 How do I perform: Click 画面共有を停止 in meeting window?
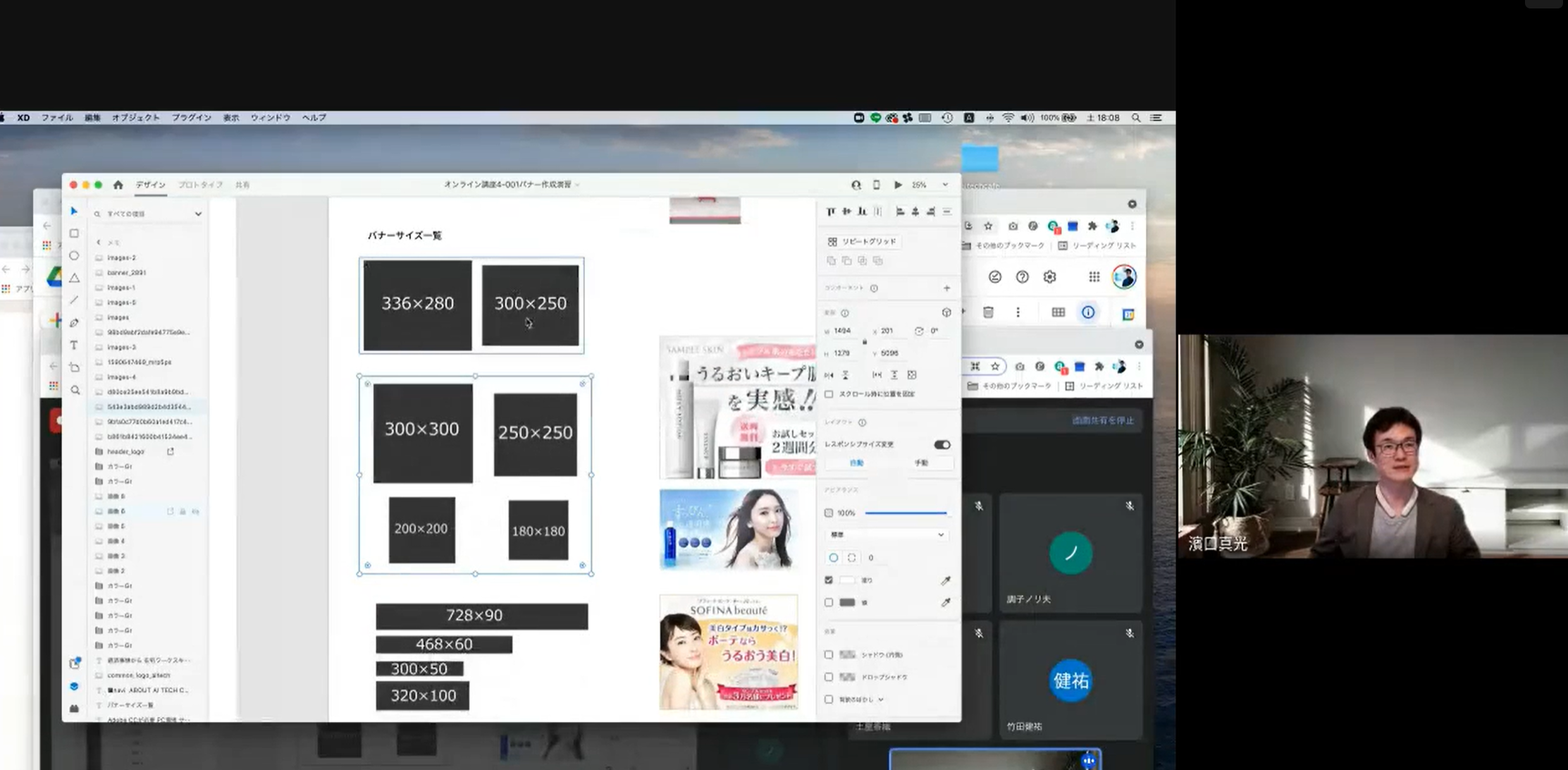[x=1103, y=420]
